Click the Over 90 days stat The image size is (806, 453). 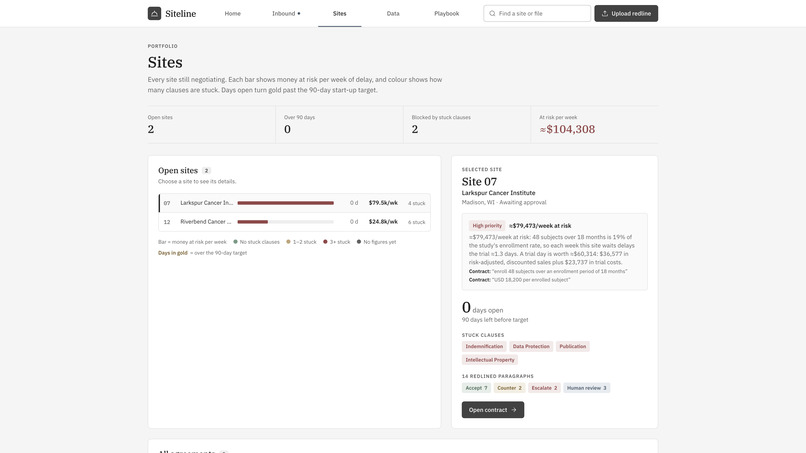tap(339, 124)
